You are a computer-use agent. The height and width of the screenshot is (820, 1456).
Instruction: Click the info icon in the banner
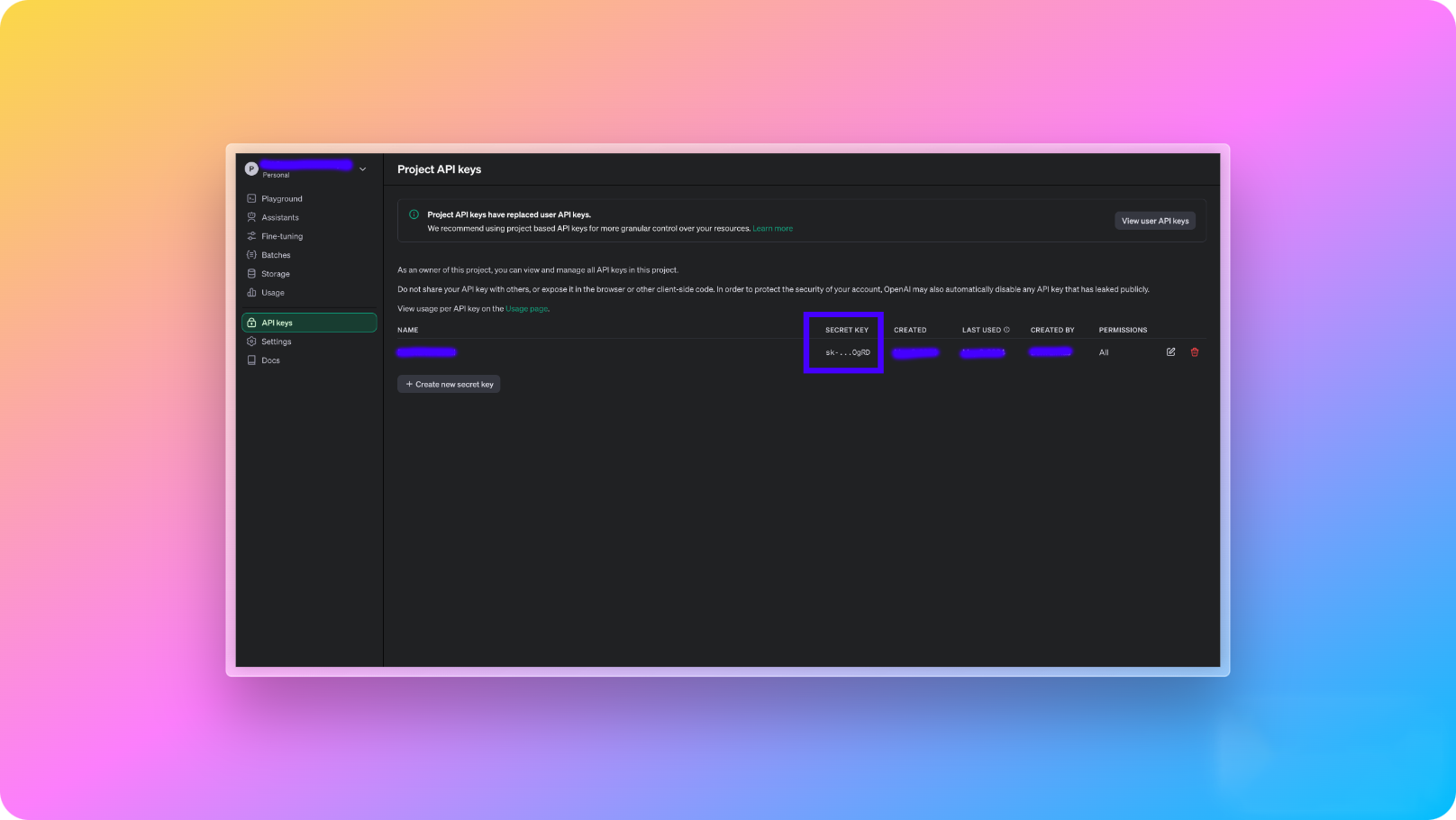pos(414,214)
